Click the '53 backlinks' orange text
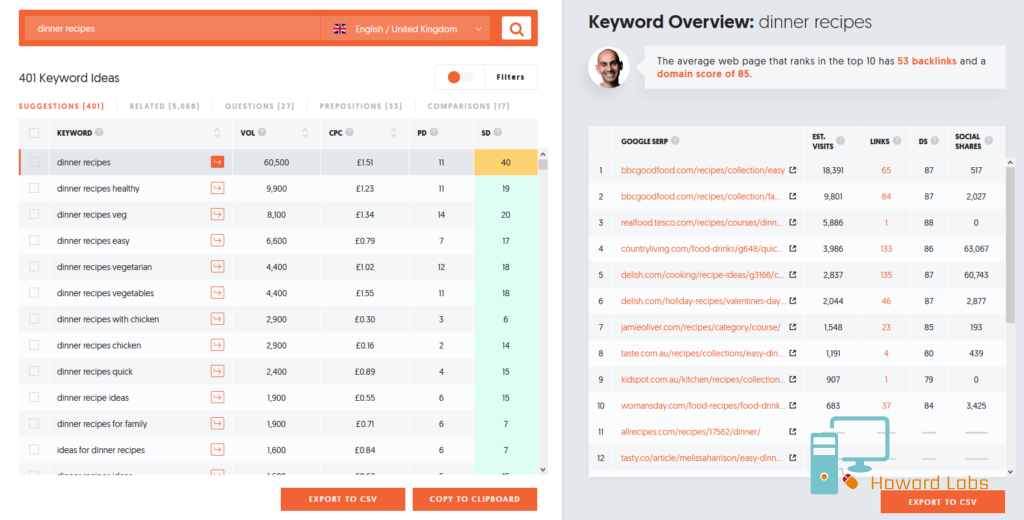This screenshot has height=520, width=1024. pyautogui.click(x=927, y=61)
